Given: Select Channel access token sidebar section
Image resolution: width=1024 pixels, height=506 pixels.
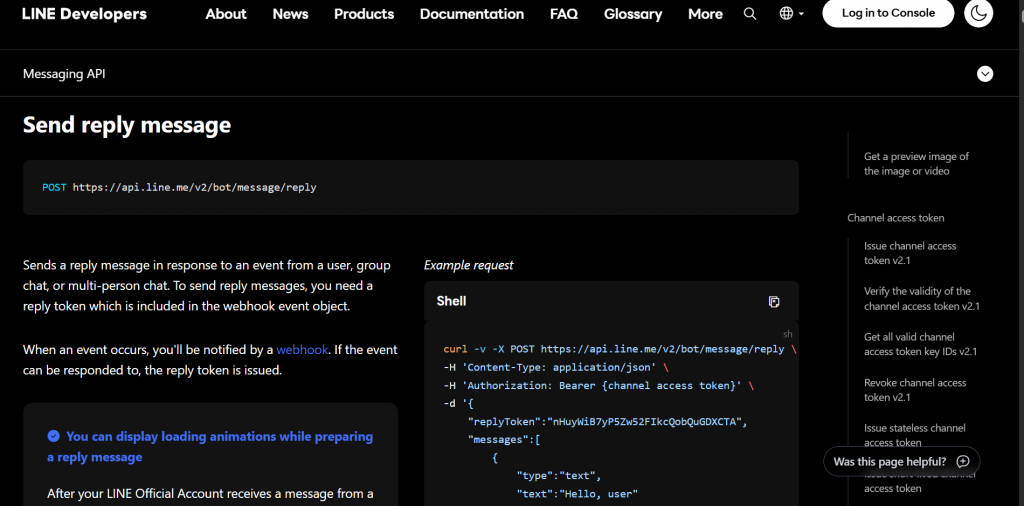Looking at the screenshot, I should pyautogui.click(x=896, y=218).
